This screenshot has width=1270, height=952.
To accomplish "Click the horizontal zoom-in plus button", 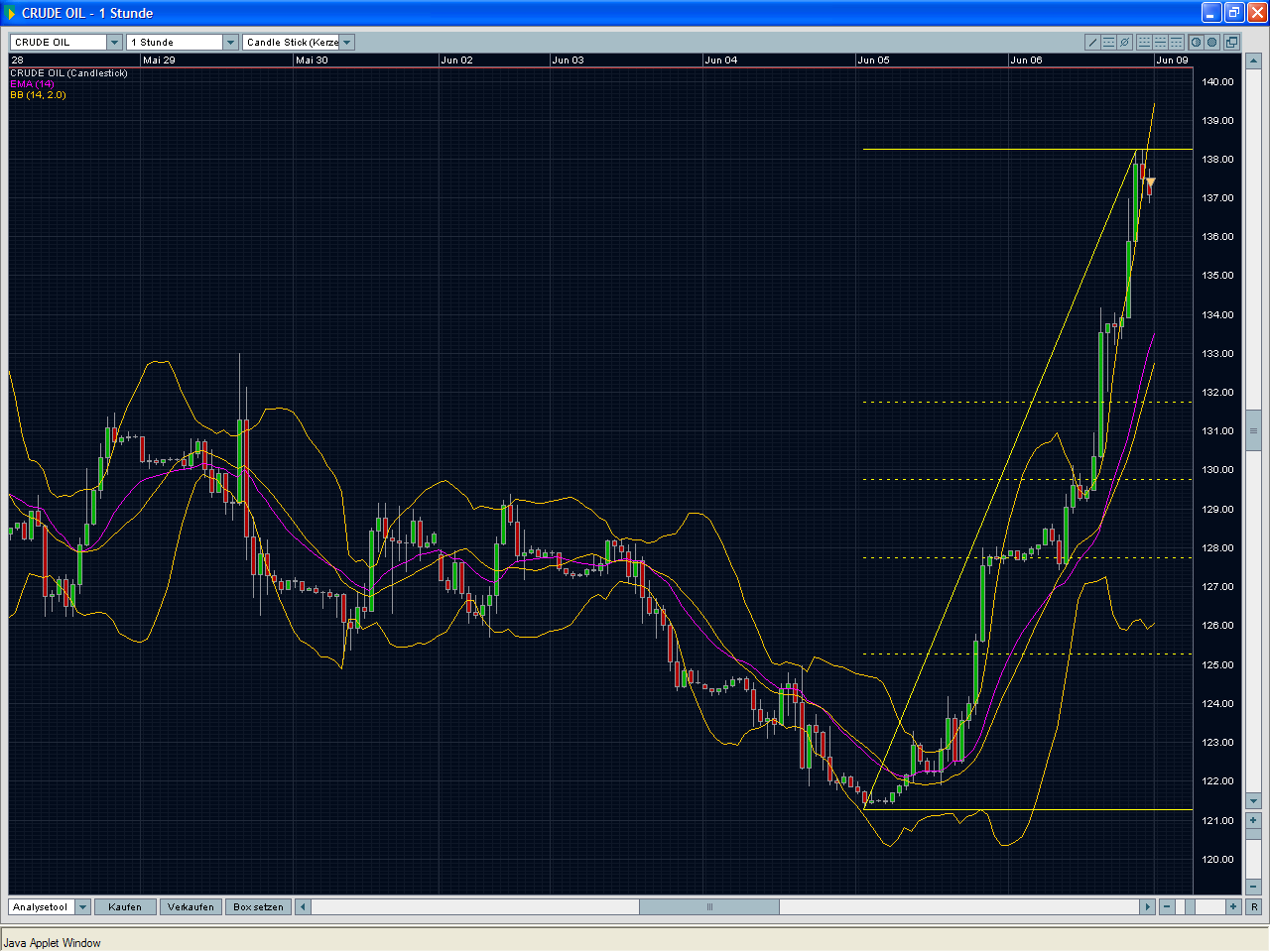I will (x=1233, y=906).
